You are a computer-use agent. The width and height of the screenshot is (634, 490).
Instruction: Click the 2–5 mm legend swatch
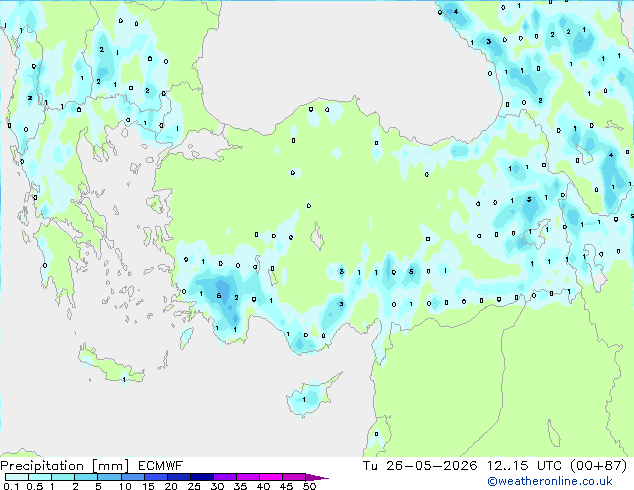[86, 477]
